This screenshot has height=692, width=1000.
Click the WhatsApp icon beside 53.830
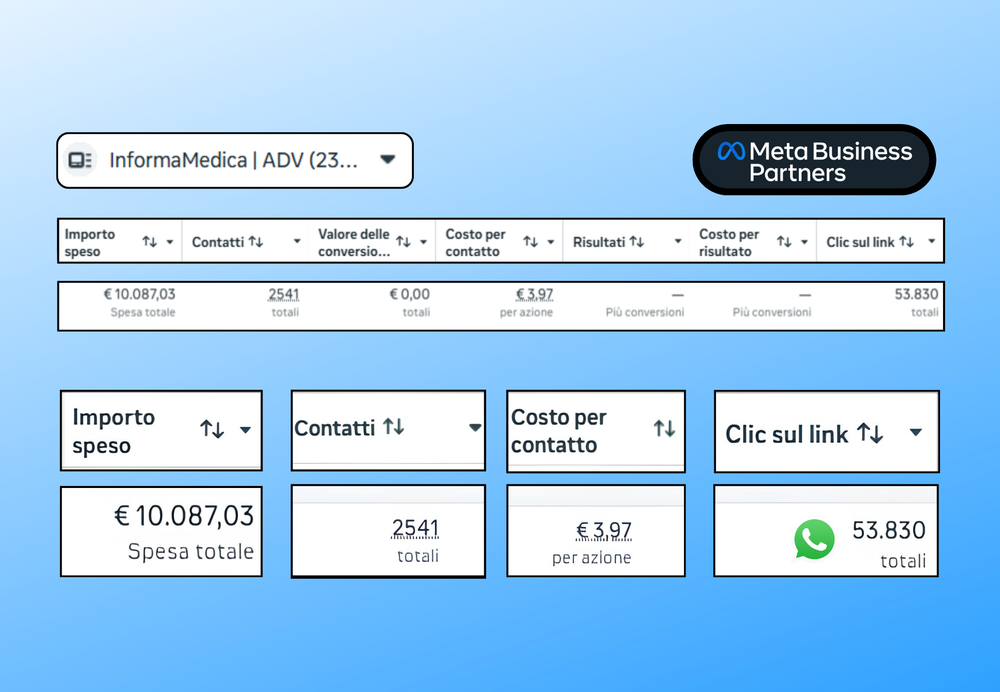(814, 540)
